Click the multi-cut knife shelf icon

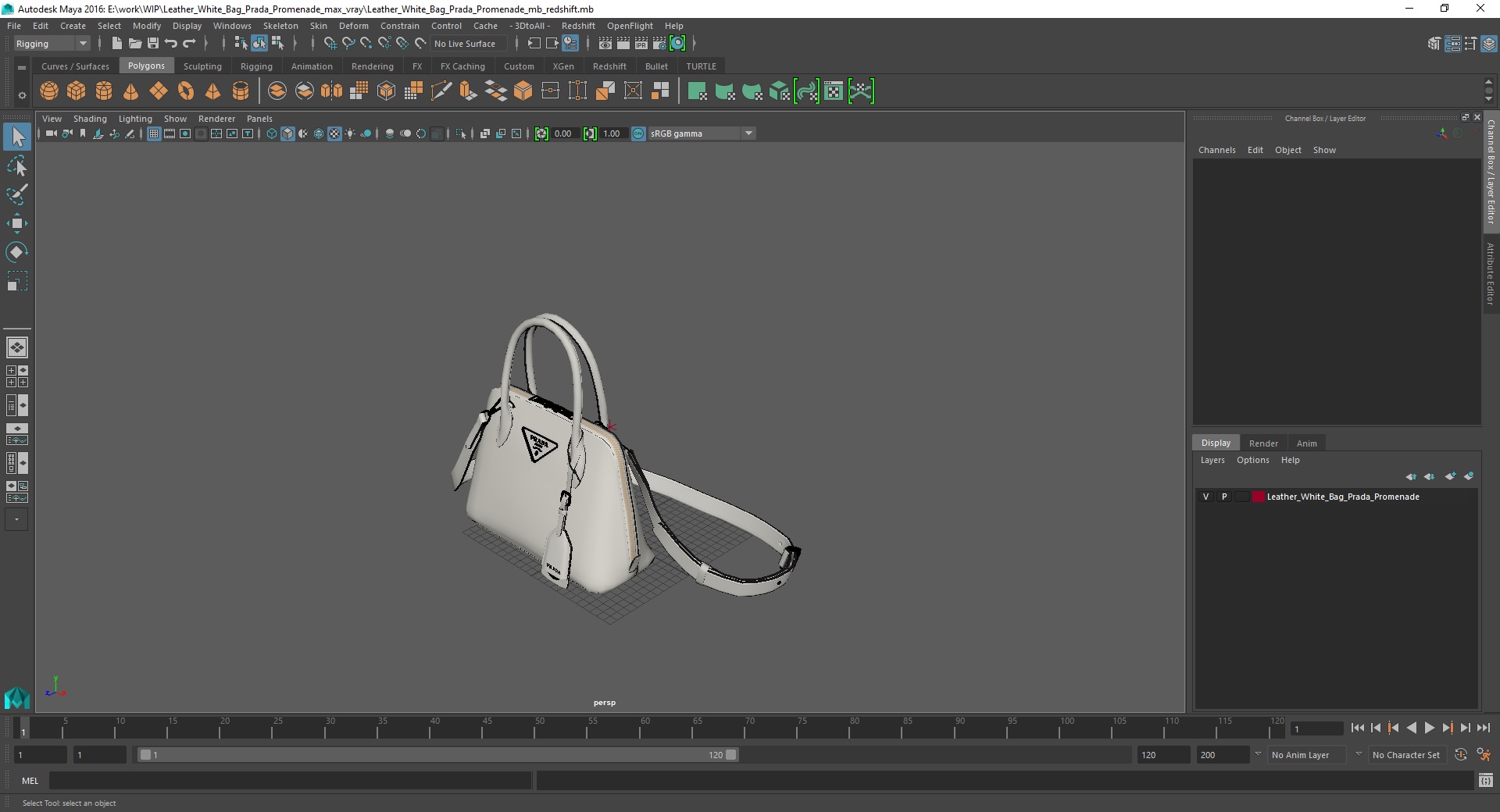click(441, 91)
